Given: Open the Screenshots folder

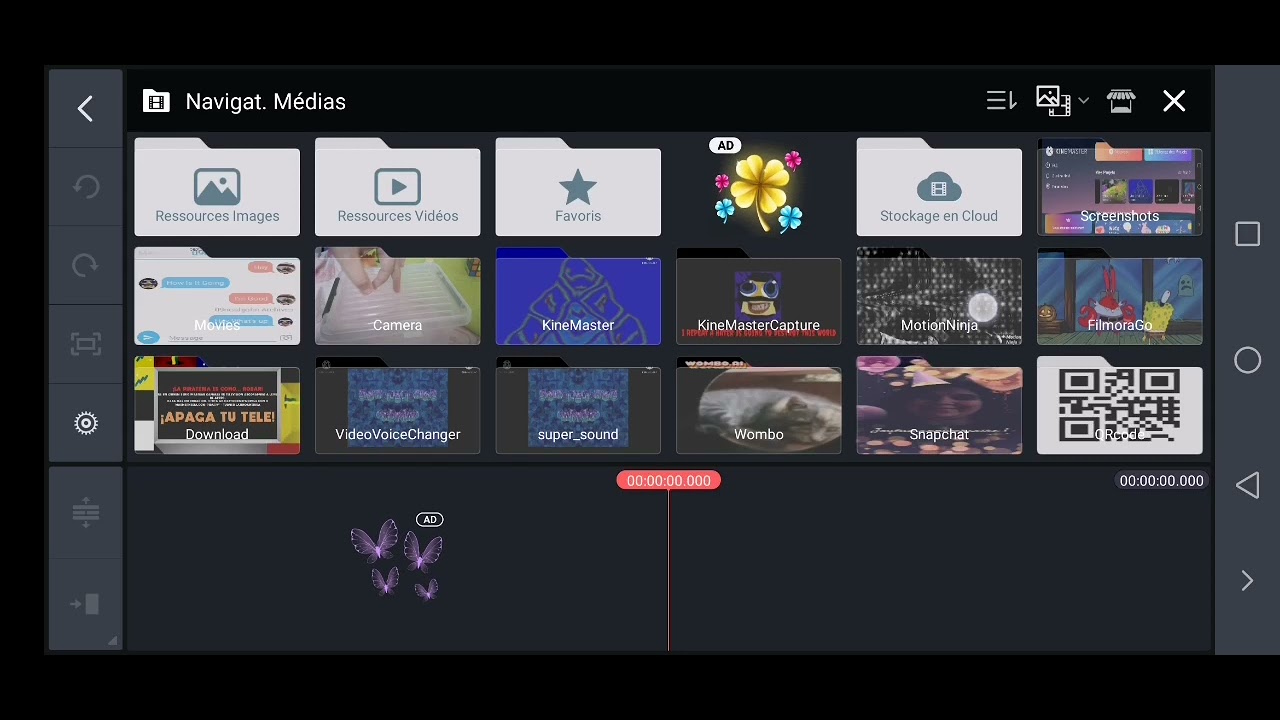Looking at the screenshot, I should point(1120,188).
